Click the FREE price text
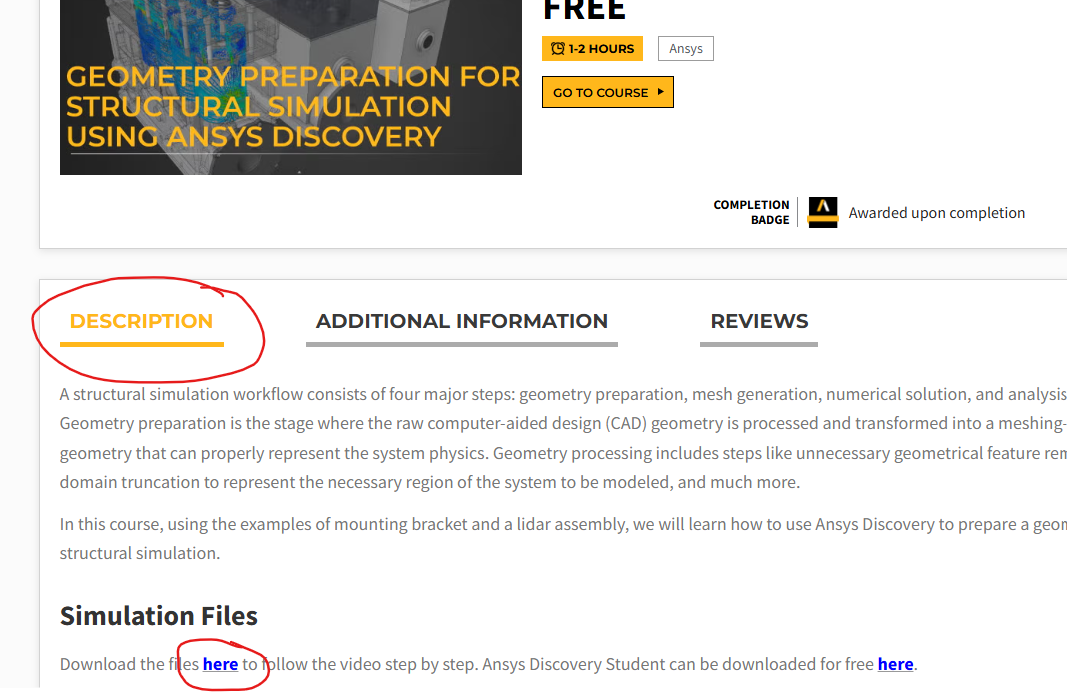The height and width of the screenshot is (693, 1067). (x=584, y=10)
